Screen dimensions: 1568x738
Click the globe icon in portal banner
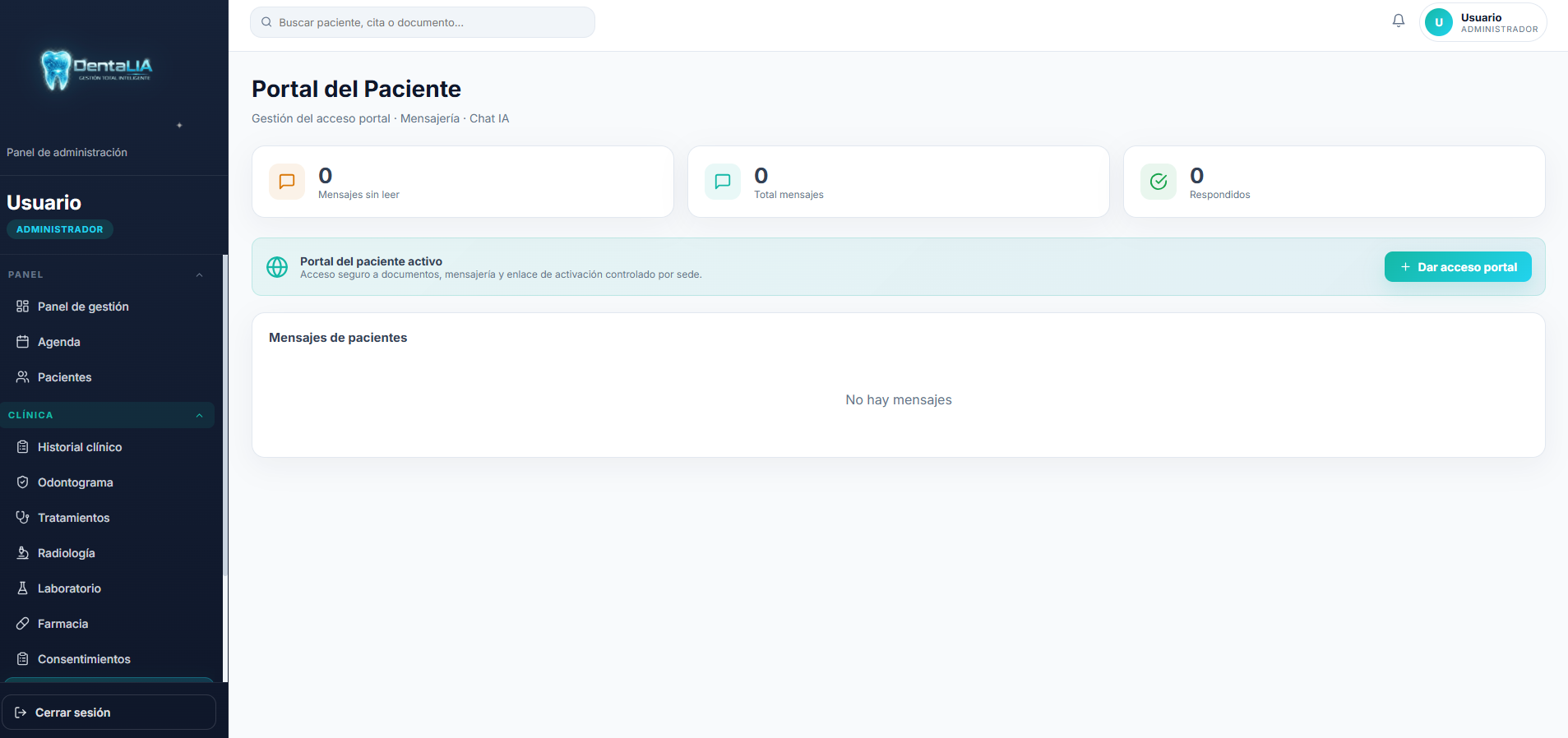tap(277, 267)
